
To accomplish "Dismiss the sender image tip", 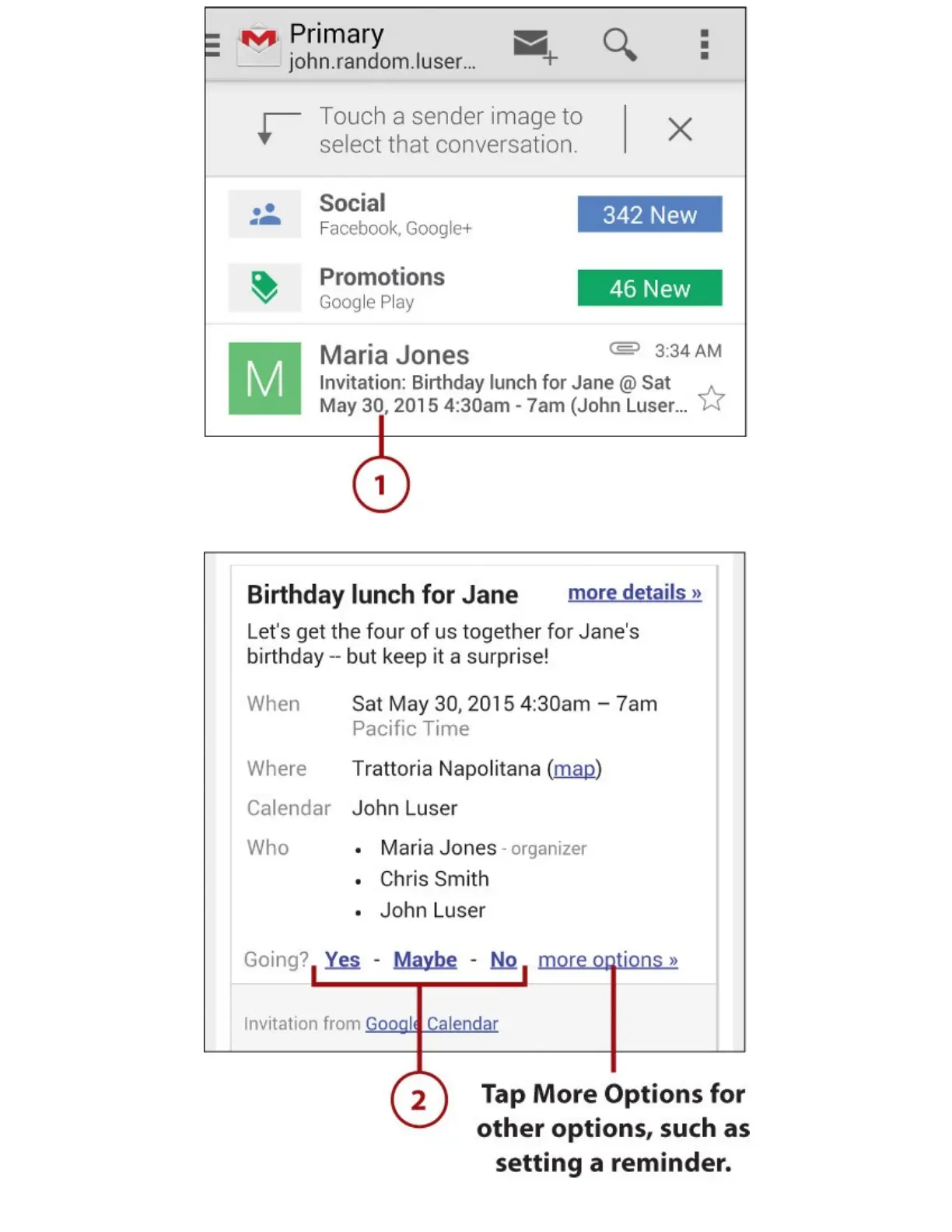I will (x=680, y=129).
